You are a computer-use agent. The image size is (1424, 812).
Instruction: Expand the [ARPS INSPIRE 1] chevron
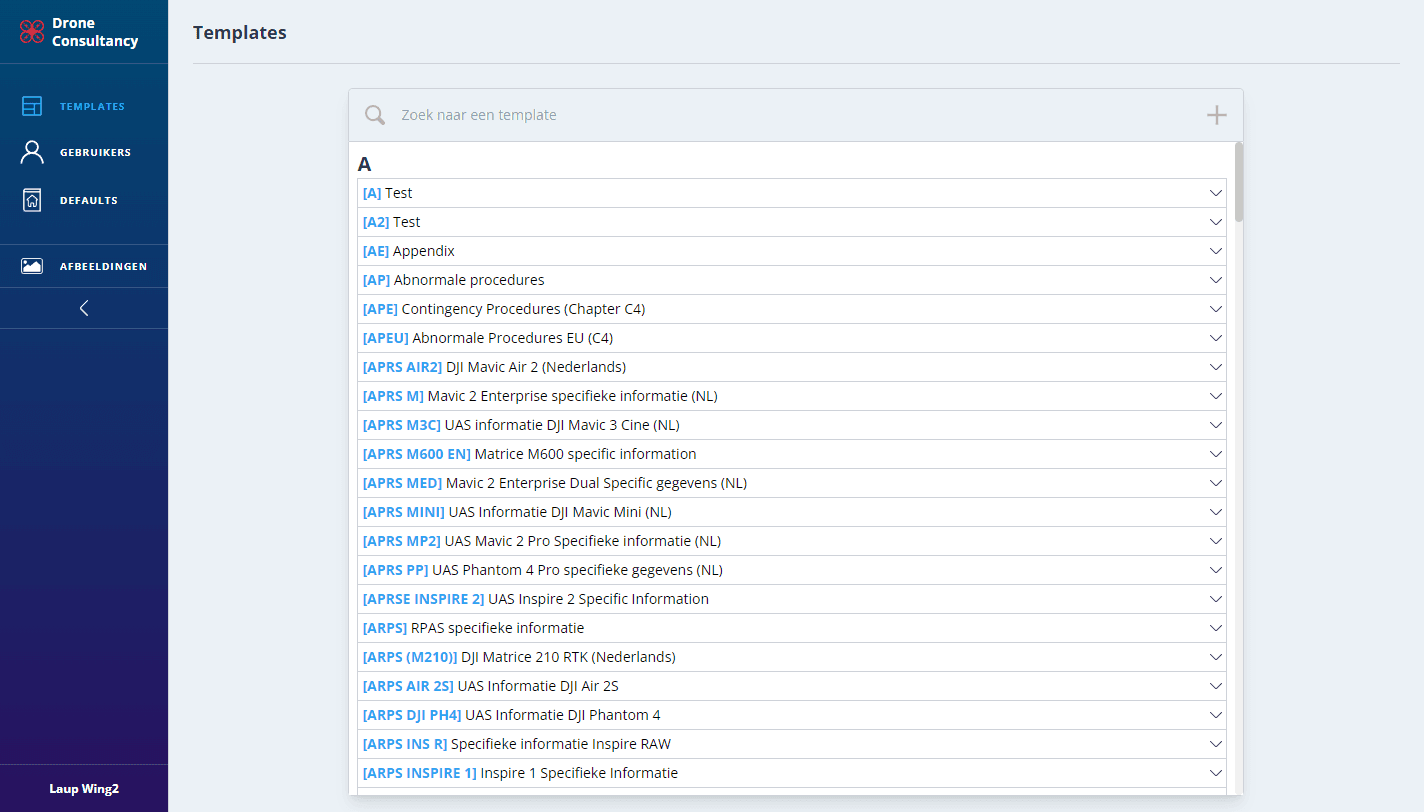point(1216,773)
